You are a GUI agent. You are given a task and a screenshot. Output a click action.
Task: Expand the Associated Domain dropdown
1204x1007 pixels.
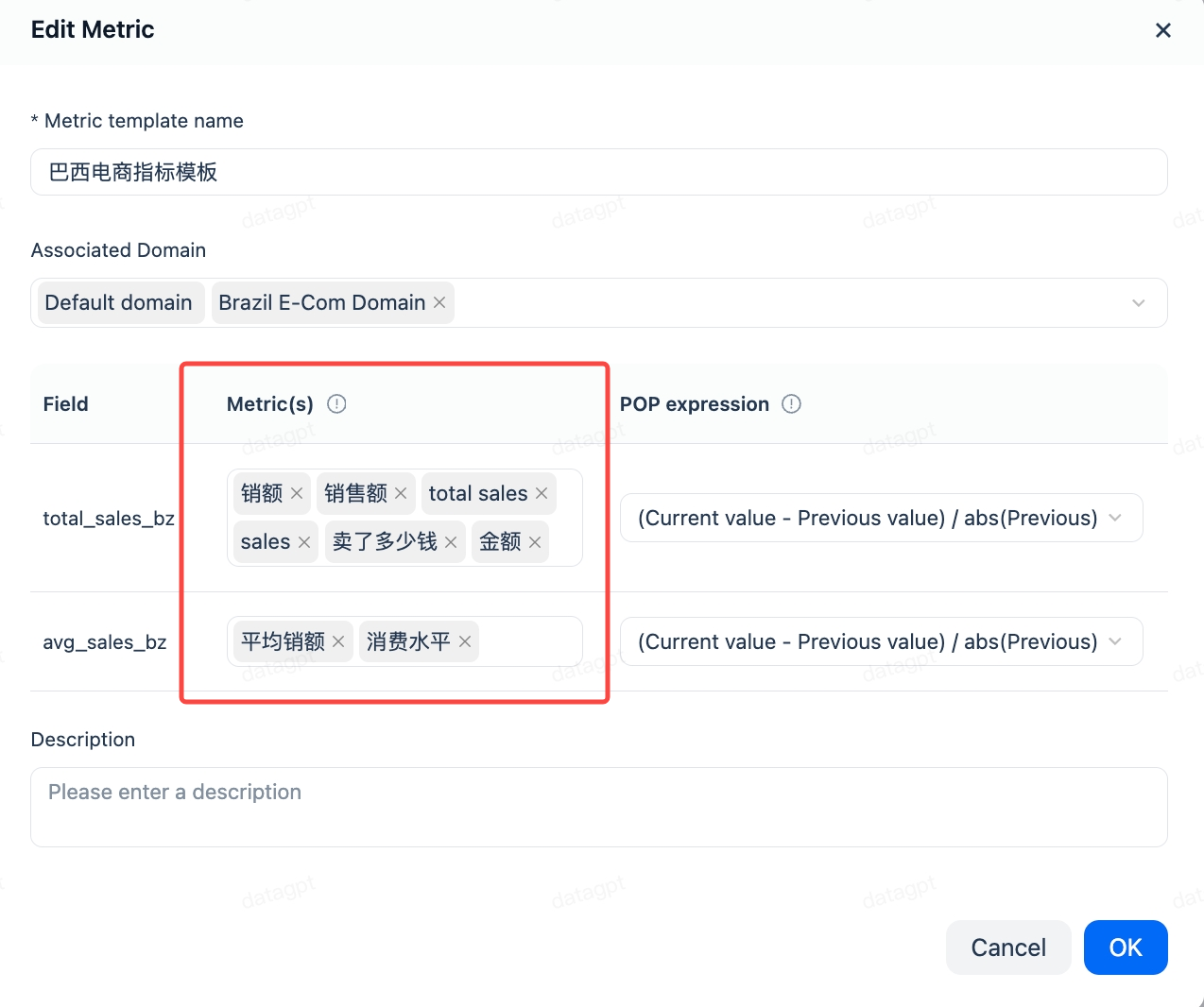click(1138, 303)
